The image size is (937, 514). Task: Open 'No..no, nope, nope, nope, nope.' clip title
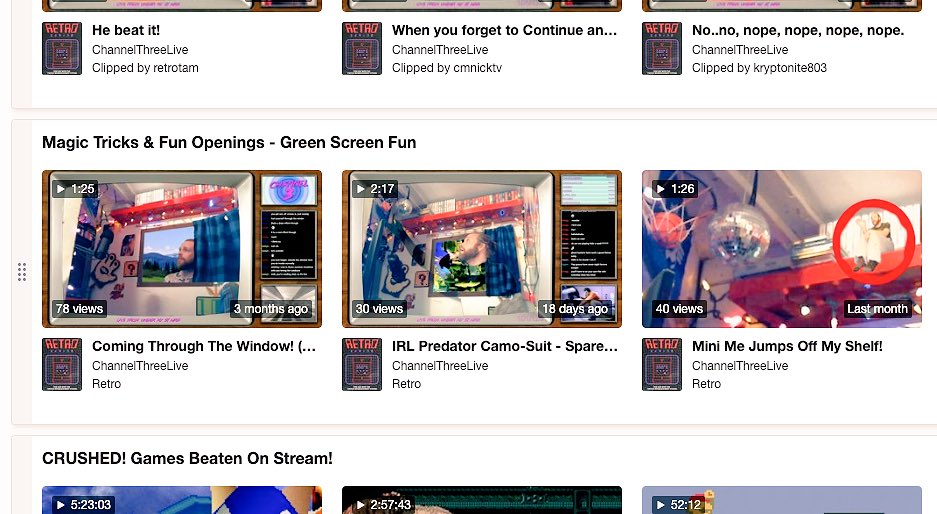tap(798, 30)
